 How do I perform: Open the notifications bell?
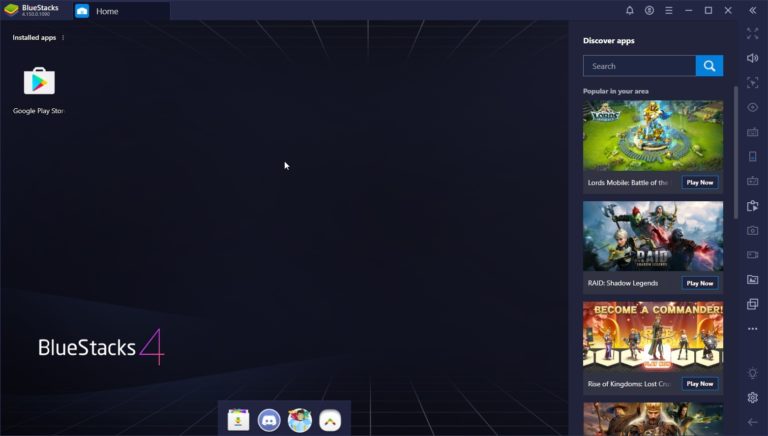point(630,10)
